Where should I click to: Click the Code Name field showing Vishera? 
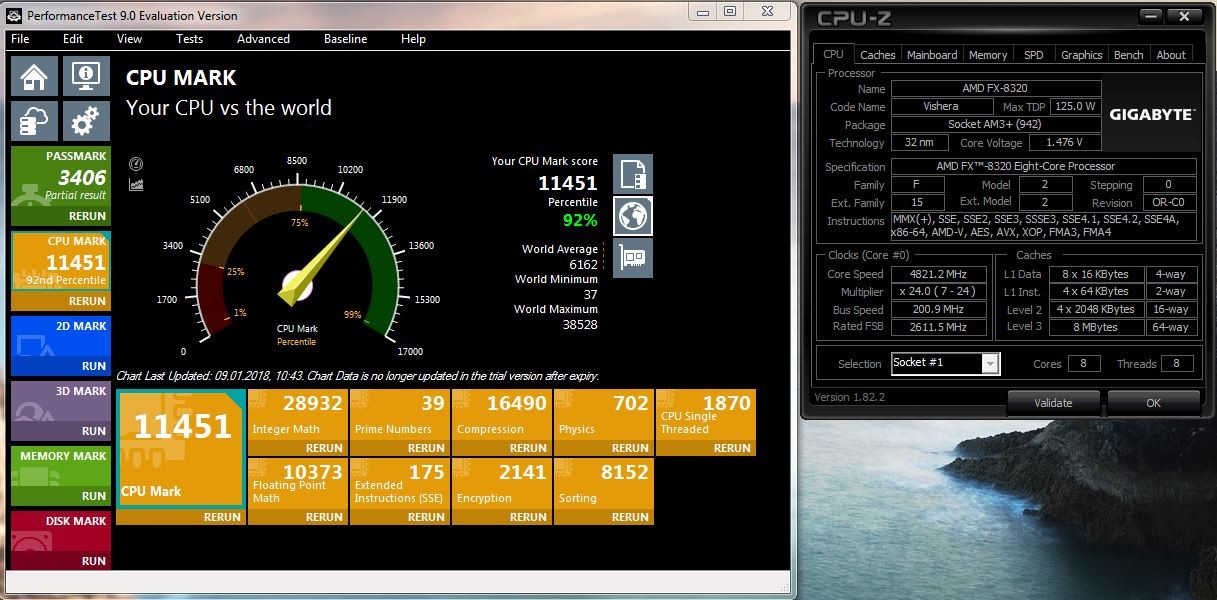940,107
